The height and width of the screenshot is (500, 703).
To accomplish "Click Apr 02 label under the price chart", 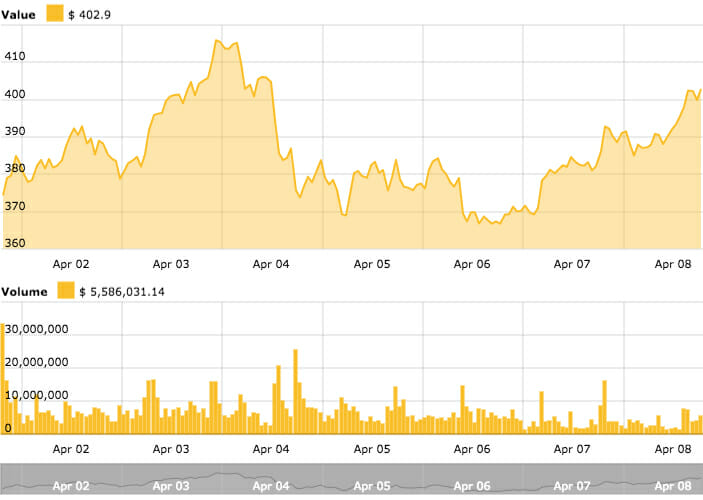I will coord(71,265).
